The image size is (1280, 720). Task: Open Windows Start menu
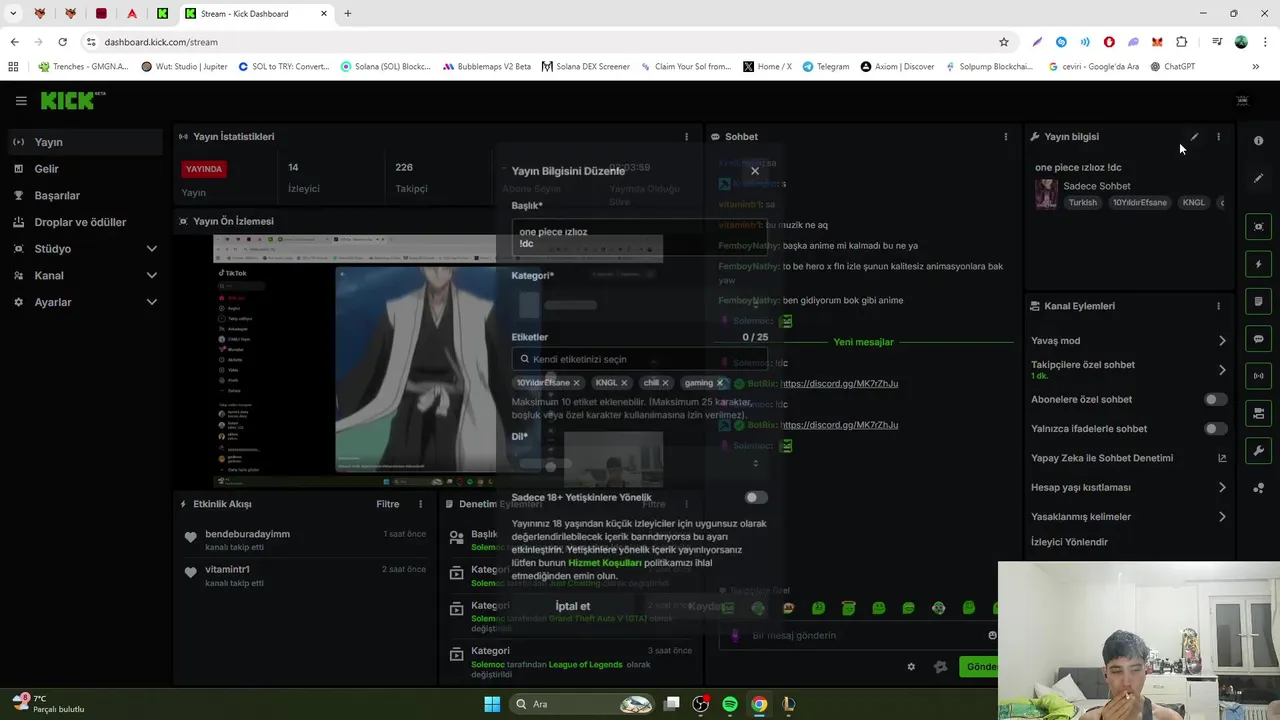[492, 704]
